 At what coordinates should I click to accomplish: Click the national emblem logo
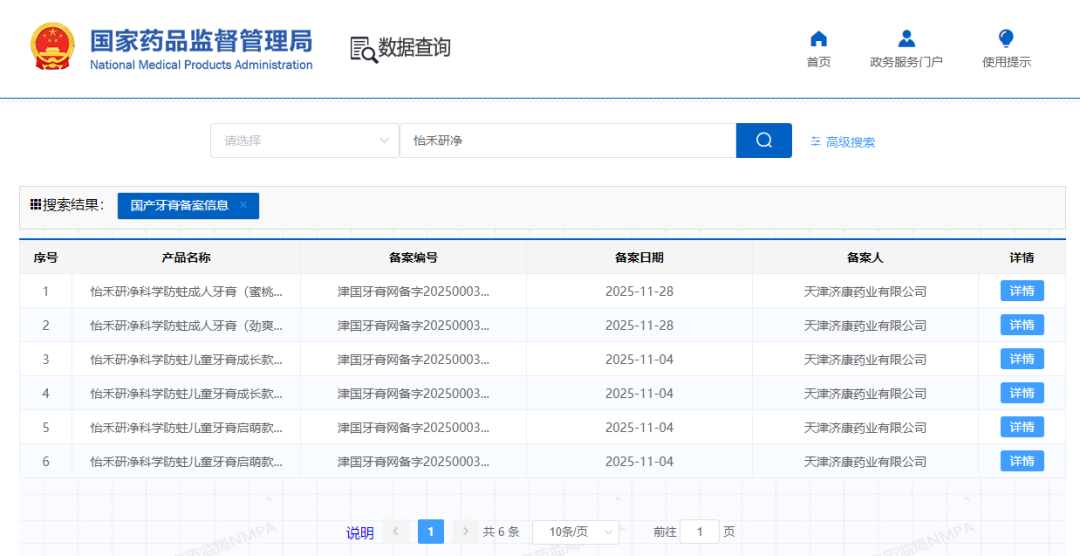(52, 46)
